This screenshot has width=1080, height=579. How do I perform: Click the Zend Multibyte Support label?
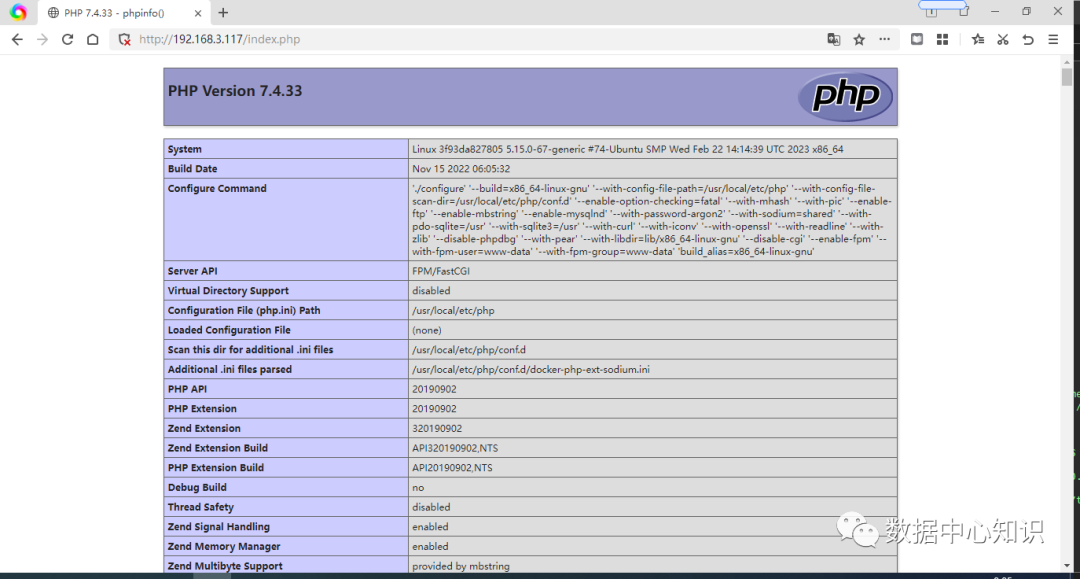225,566
